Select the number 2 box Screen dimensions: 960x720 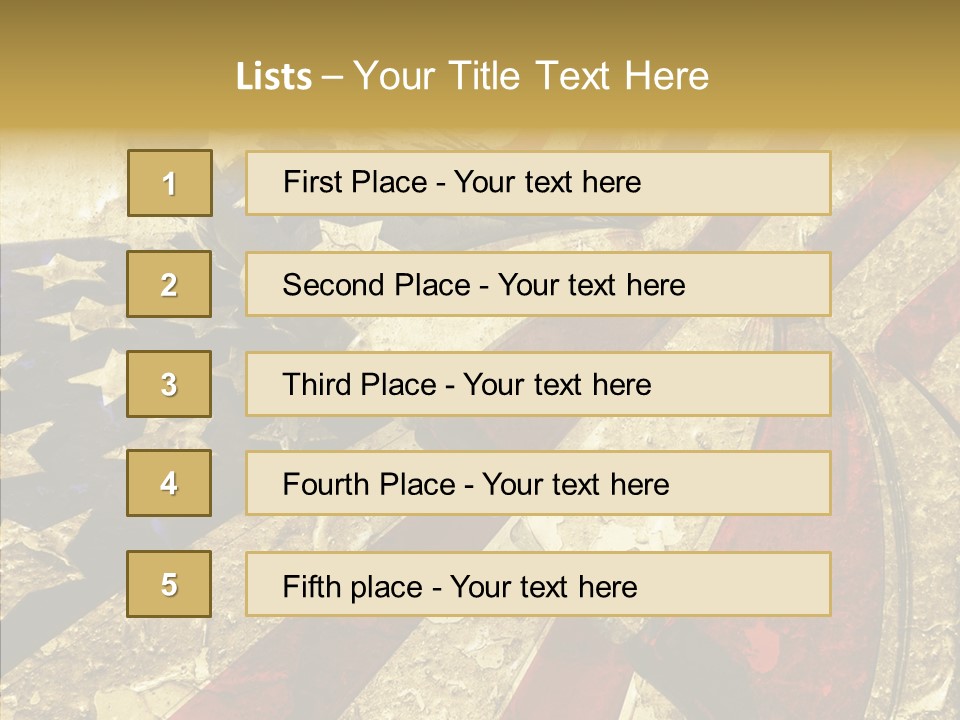pos(169,284)
